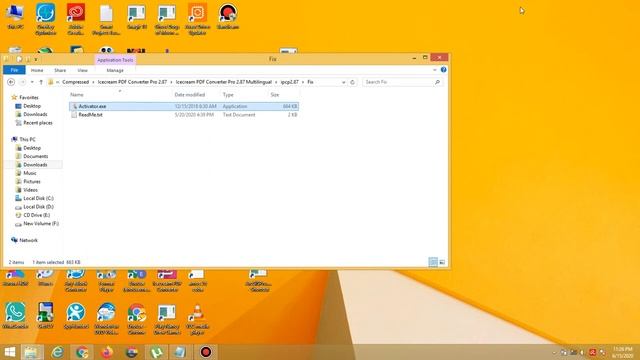Switch to Details view toggle in status bar
The height and width of the screenshot is (360, 640).
433,262
